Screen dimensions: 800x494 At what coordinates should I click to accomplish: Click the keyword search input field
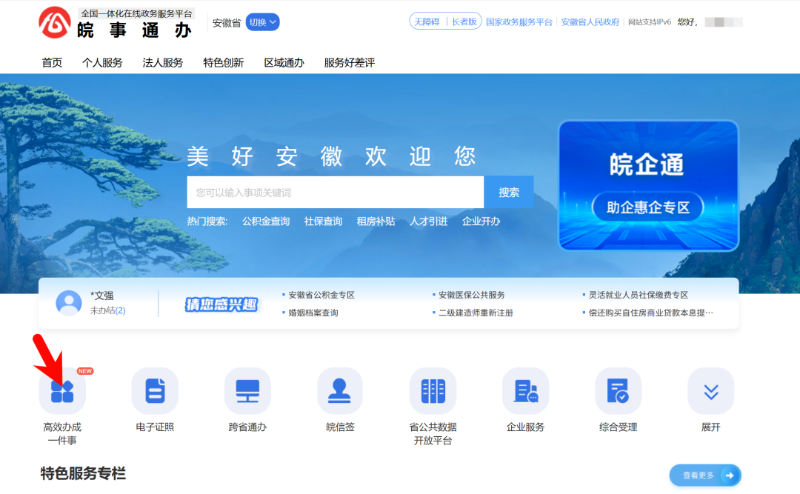click(335, 192)
